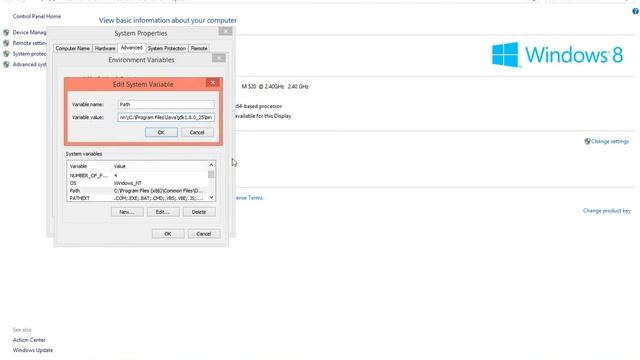Click Cancel in Environment Variables dialog
Image resolution: width=640 pixels, height=360 pixels.
pos(204,234)
